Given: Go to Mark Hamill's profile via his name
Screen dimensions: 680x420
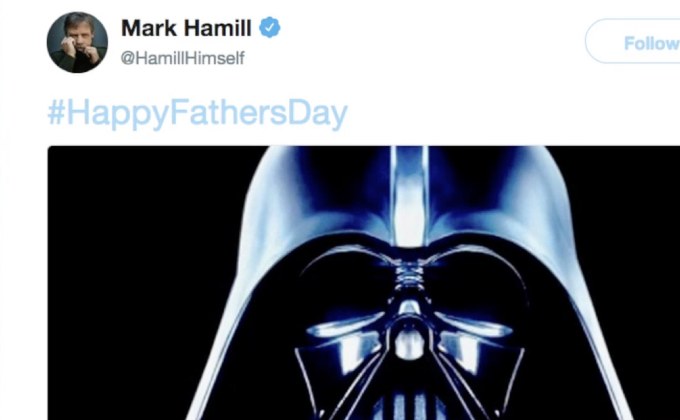Looking at the screenshot, I should (186, 28).
